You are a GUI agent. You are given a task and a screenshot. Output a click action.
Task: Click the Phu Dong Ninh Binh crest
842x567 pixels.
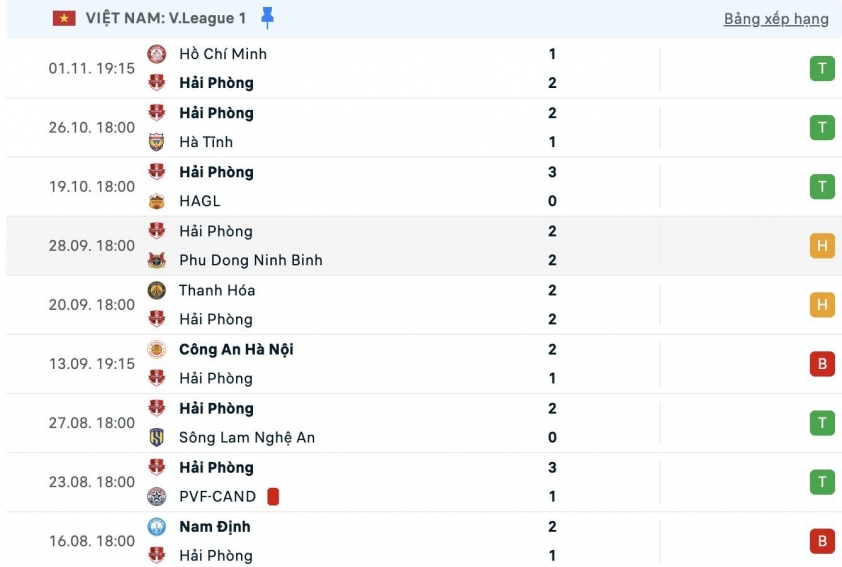(x=157, y=260)
